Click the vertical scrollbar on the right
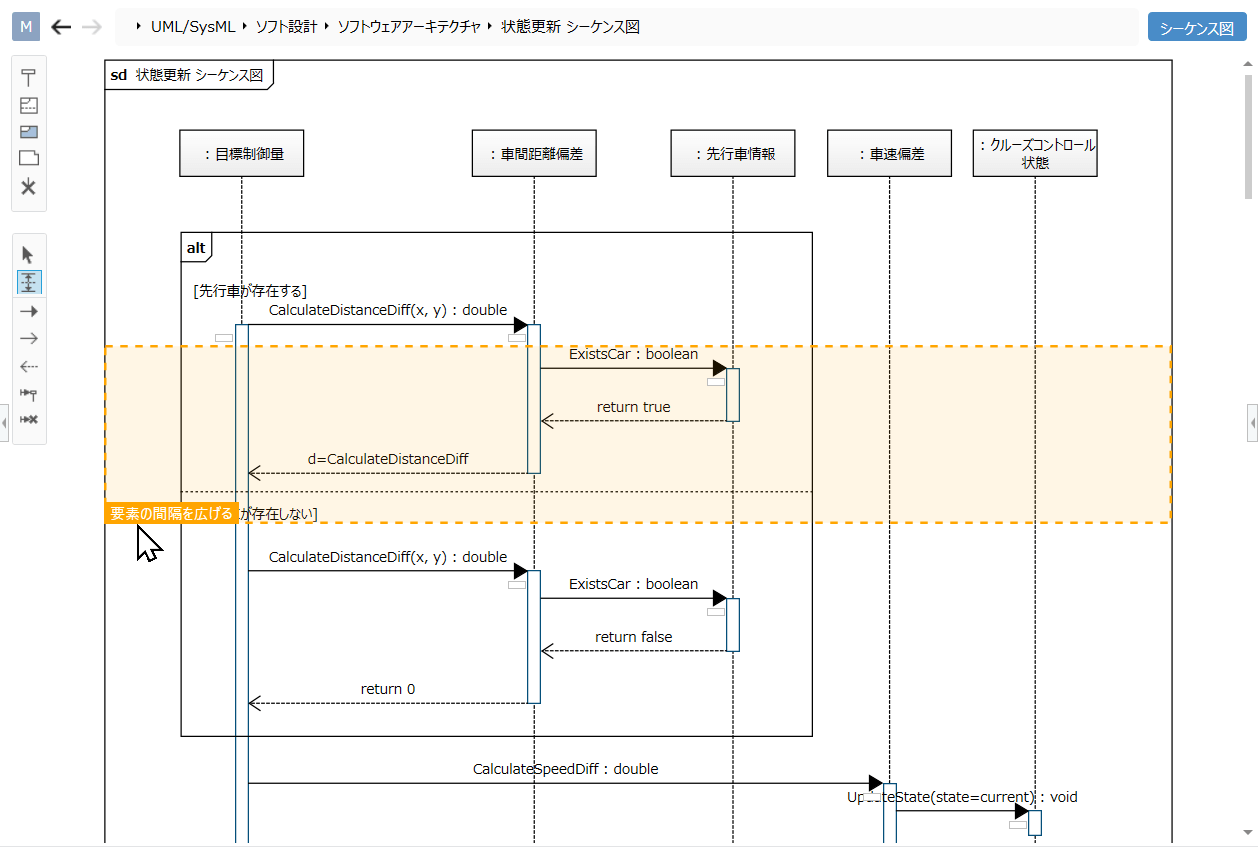This screenshot has width=1258, height=847. click(1246, 120)
